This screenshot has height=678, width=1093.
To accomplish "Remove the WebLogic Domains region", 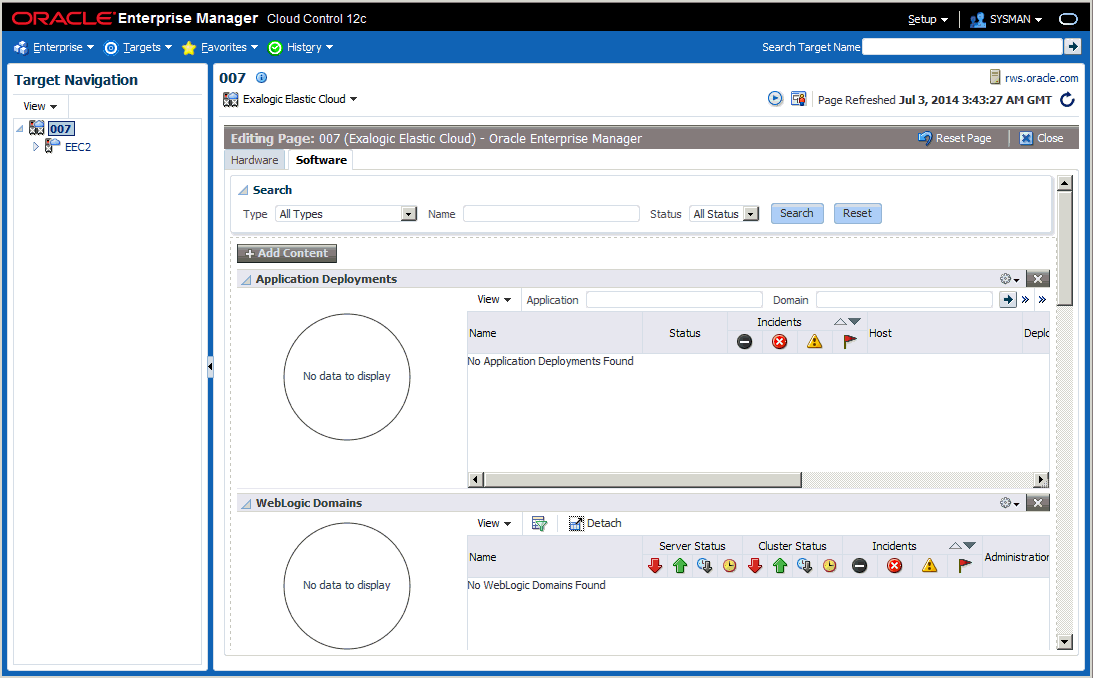I will pyautogui.click(x=1038, y=503).
